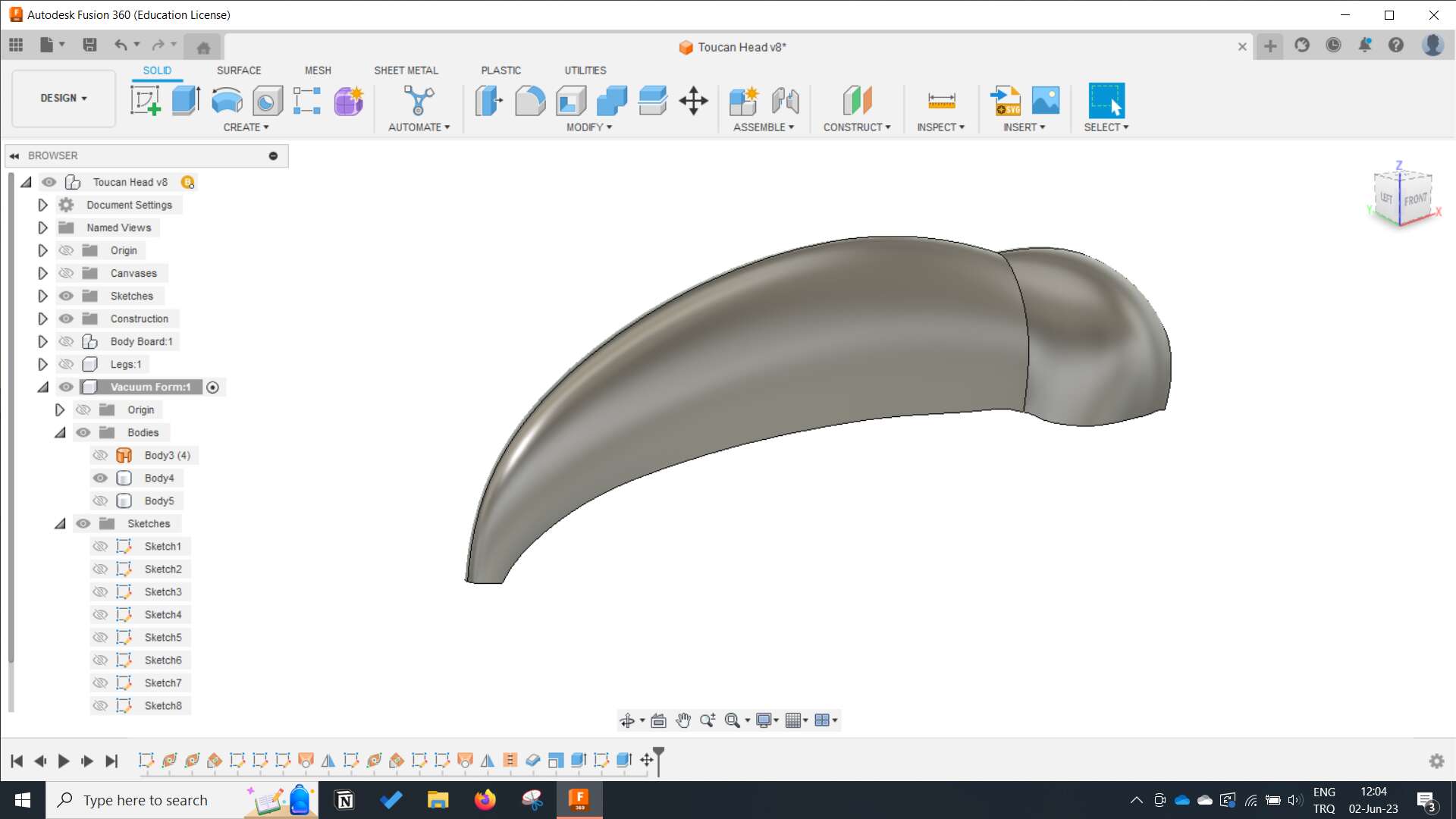This screenshot has width=1456, height=819.
Task: Show the top-level Origin folder
Action: tap(67, 250)
